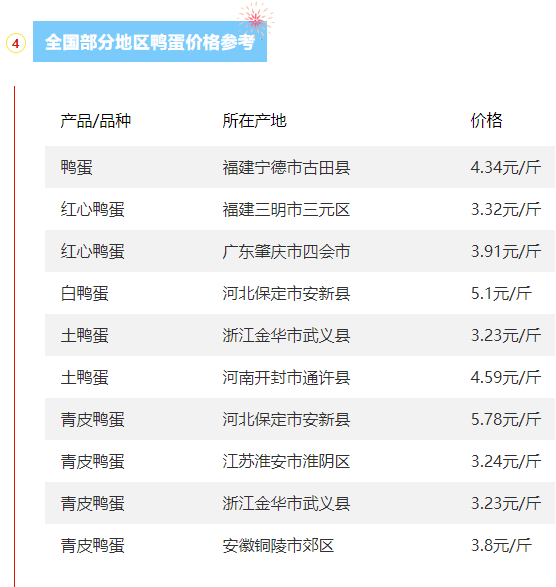The width and height of the screenshot is (556, 587).
Task: Select the 广东肇庆市四会市 origin cell
Action: 286,251
